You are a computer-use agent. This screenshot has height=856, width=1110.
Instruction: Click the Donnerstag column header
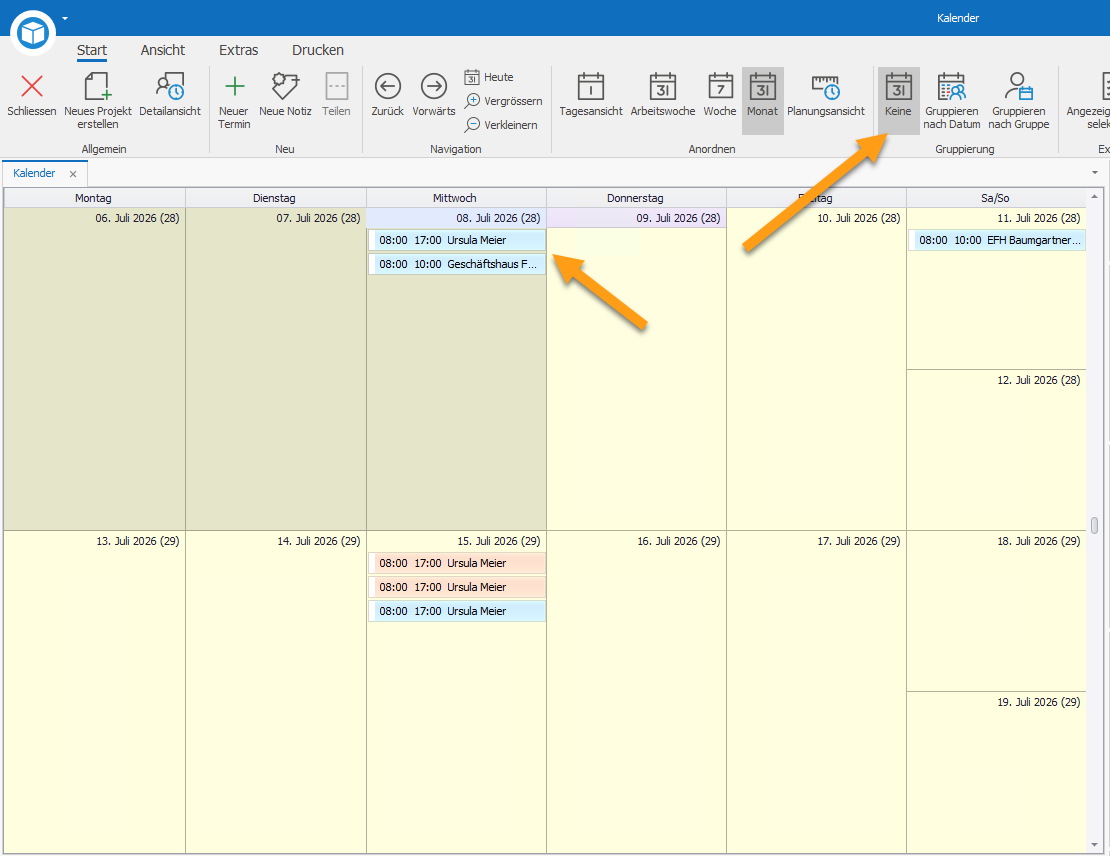point(636,198)
